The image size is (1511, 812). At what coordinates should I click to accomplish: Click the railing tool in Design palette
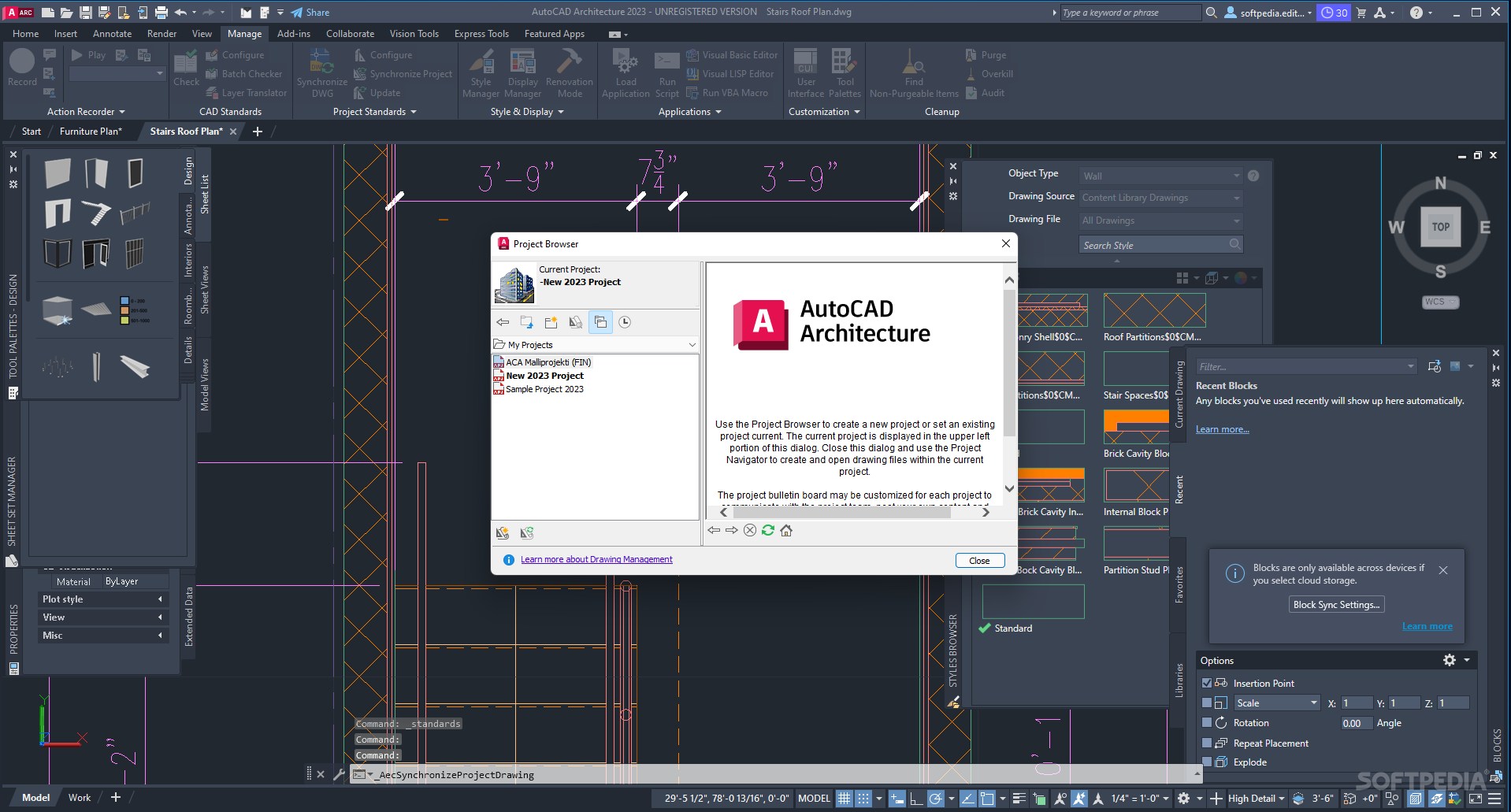click(135, 213)
